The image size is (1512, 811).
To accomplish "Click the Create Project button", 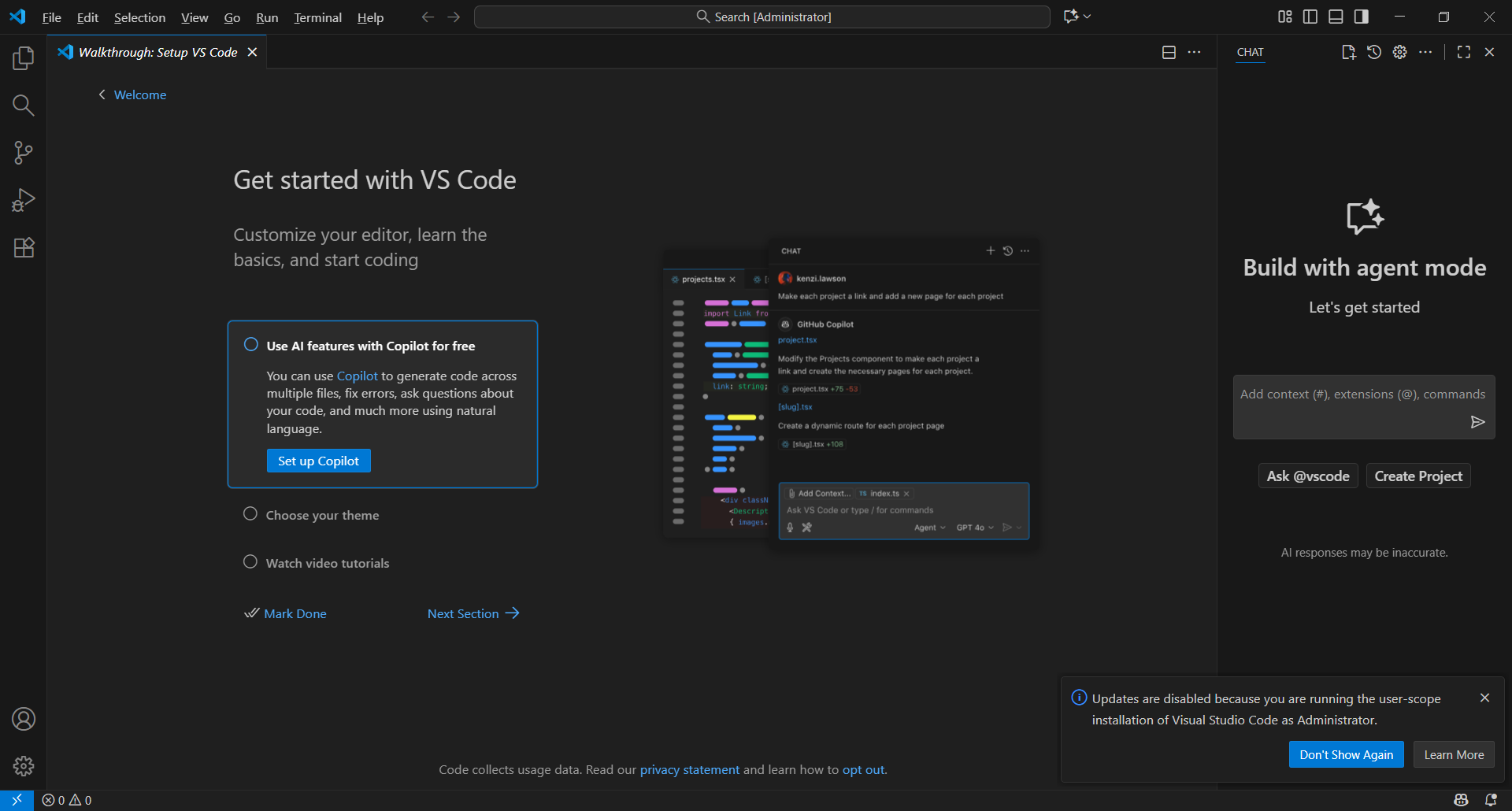I will click(1418, 476).
